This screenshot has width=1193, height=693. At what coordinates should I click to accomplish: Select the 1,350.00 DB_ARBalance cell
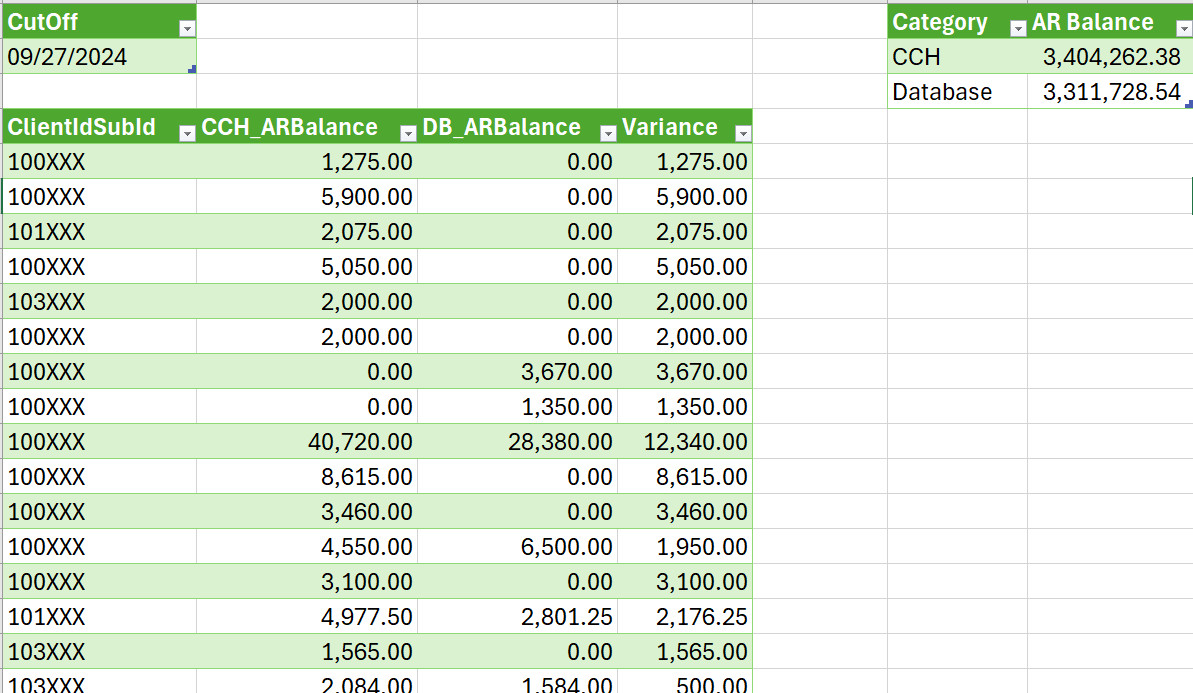(x=517, y=406)
